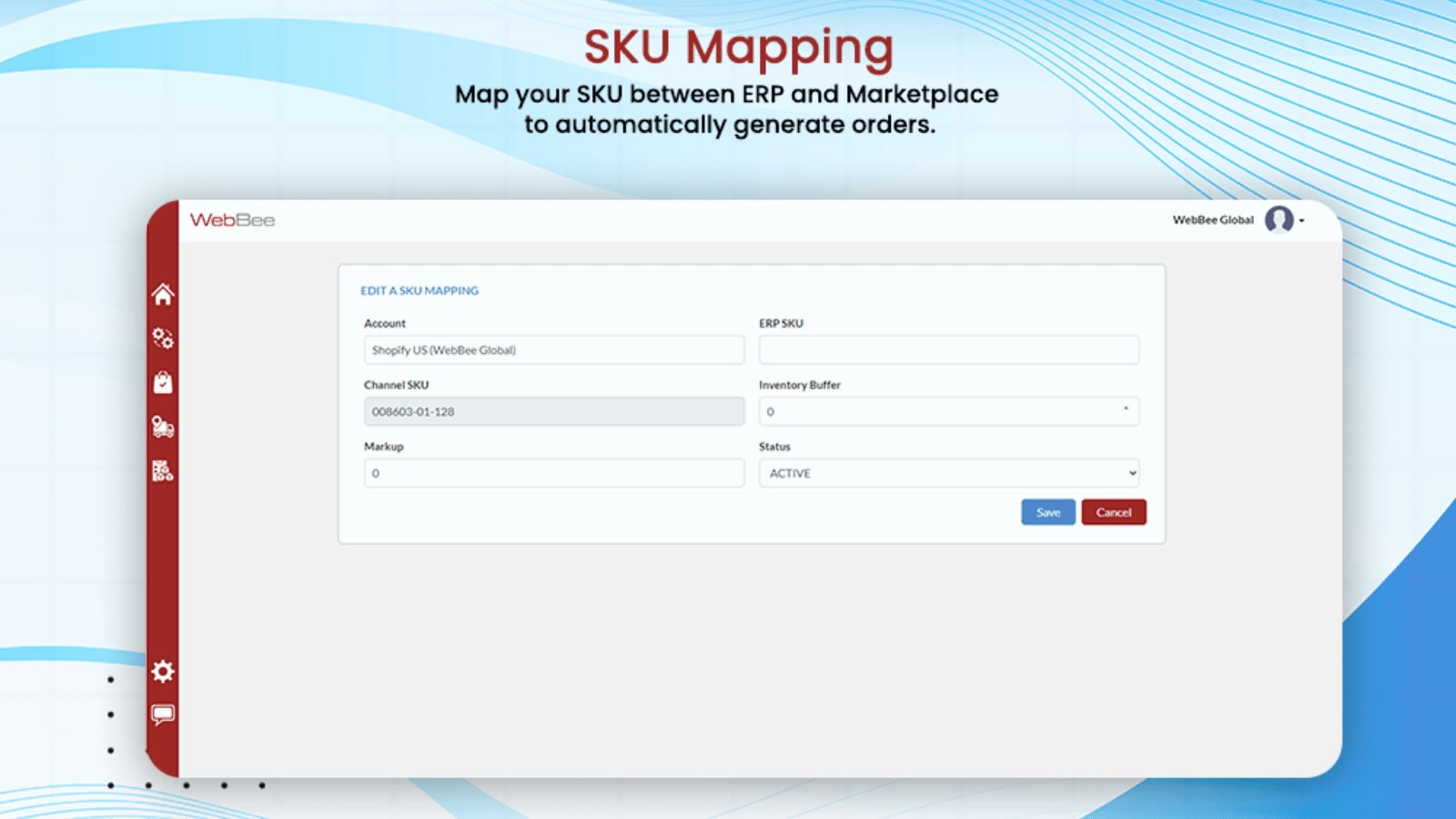Expand the user account dropdown arrow
1456x819 pixels.
pos(1302,220)
